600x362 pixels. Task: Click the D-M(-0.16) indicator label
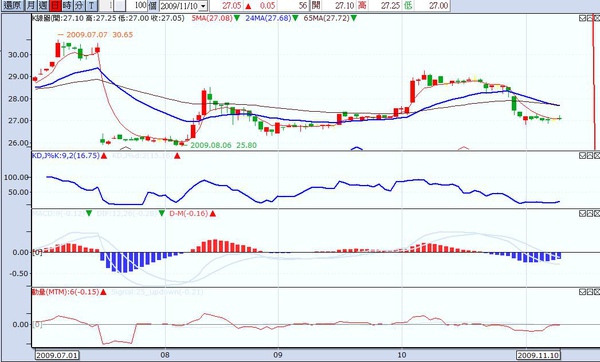(189, 213)
